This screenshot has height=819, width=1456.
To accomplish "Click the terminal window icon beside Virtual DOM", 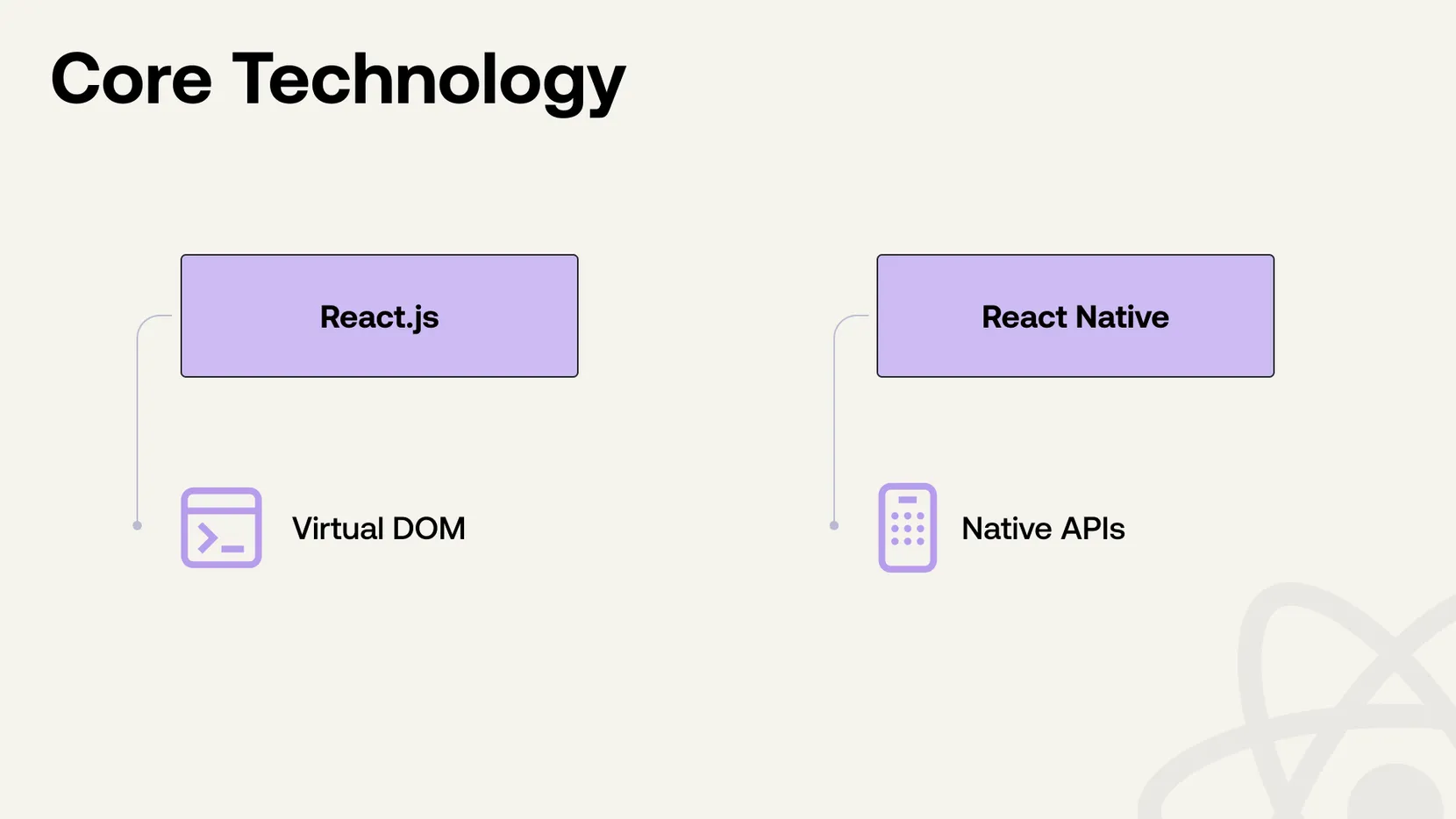I will click(x=221, y=528).
